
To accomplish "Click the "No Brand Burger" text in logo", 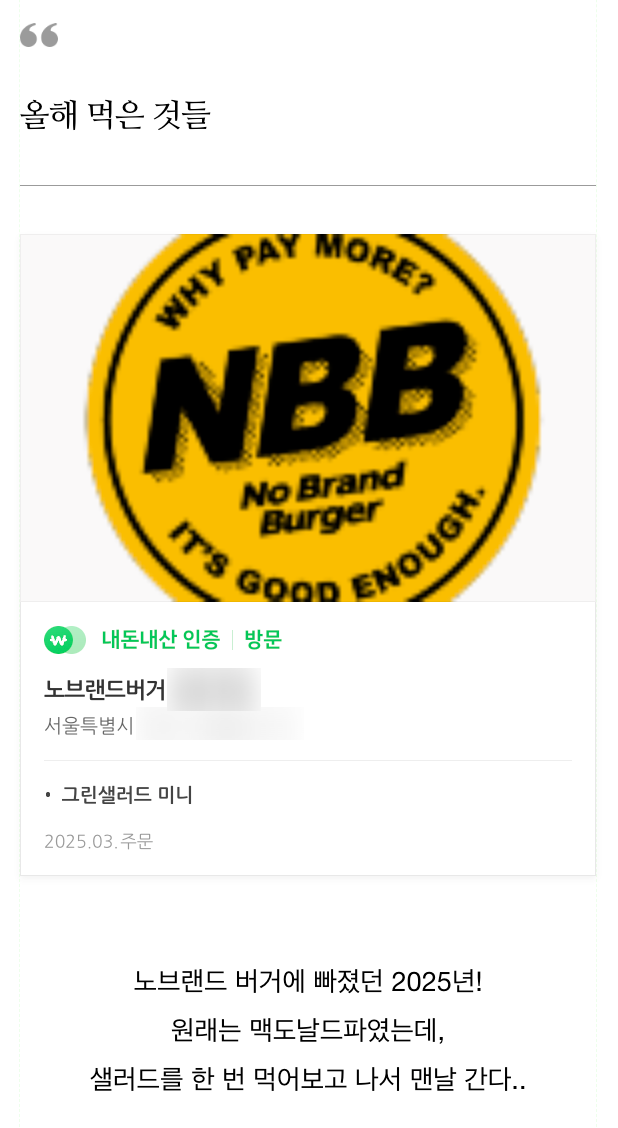I will 322,501.
